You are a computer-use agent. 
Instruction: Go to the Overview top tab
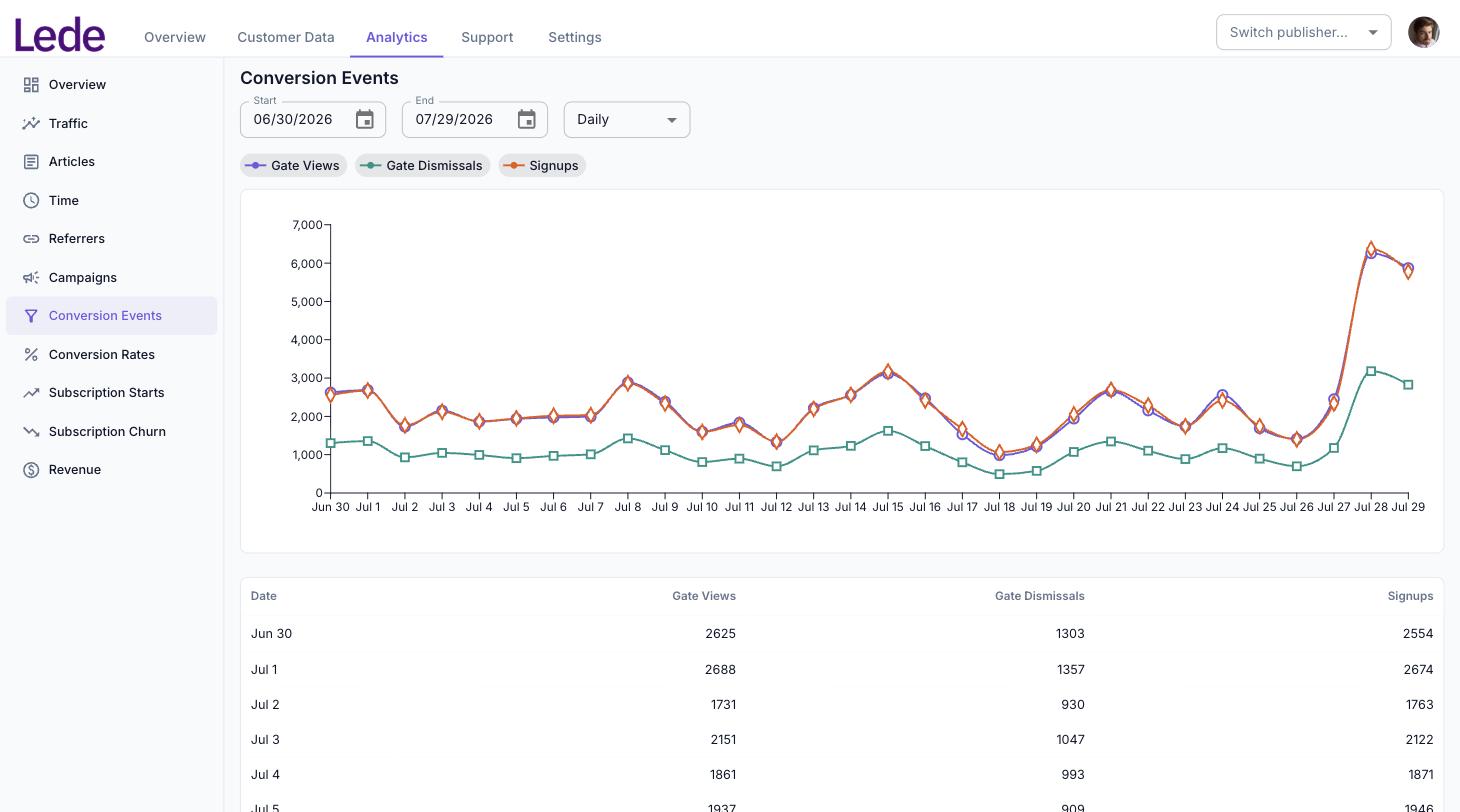175,37
